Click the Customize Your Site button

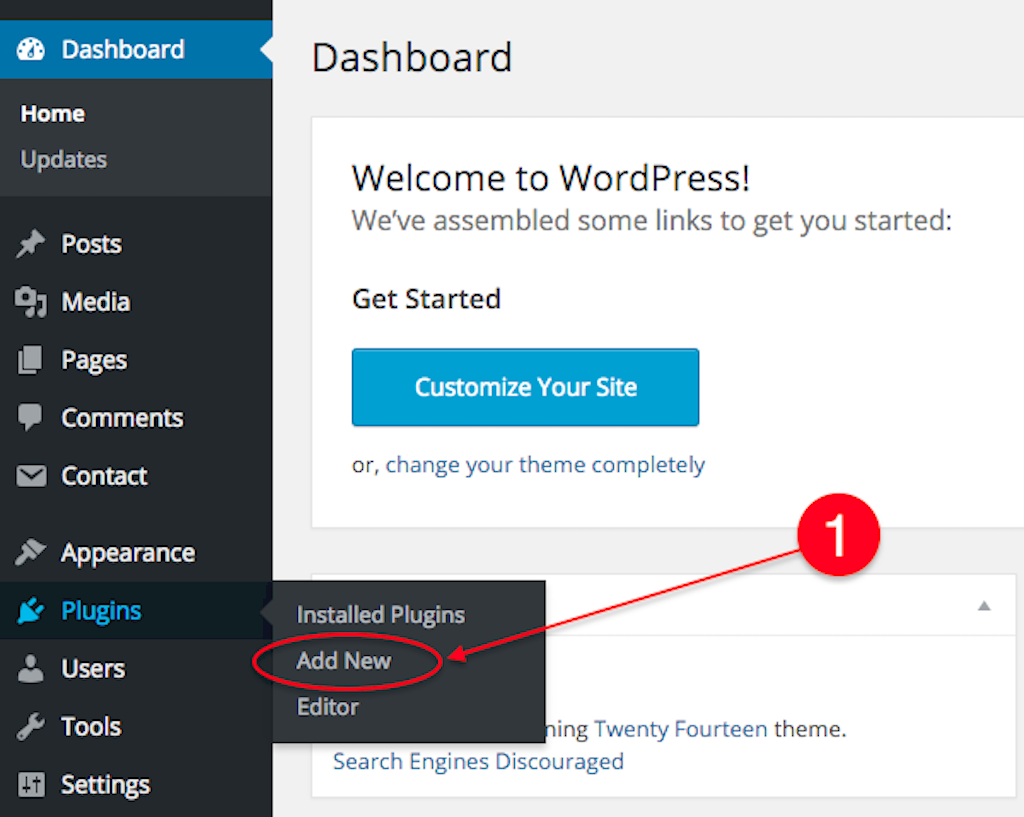tap(525, 387)
